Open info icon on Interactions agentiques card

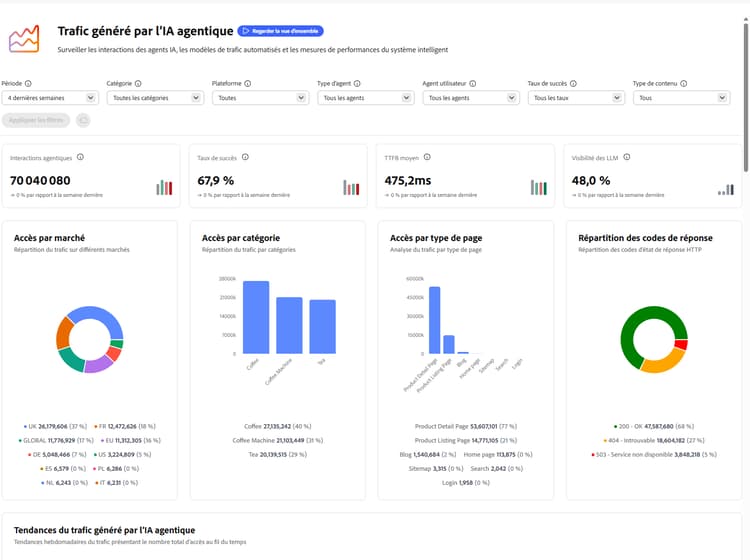[80, 157]
